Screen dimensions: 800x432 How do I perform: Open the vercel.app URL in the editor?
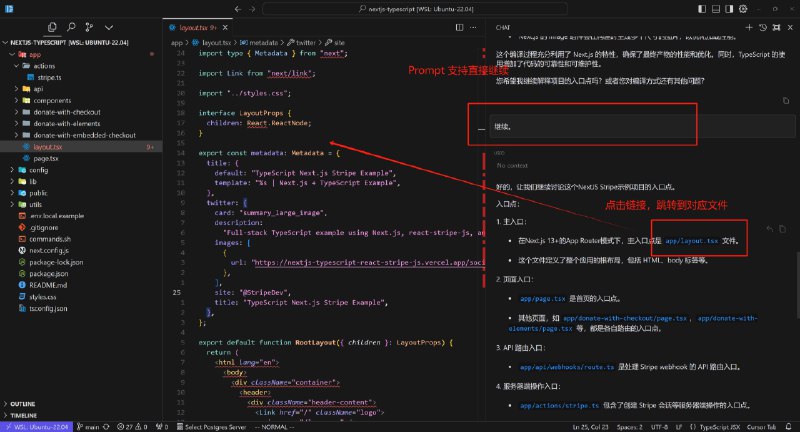coord(368,263)
